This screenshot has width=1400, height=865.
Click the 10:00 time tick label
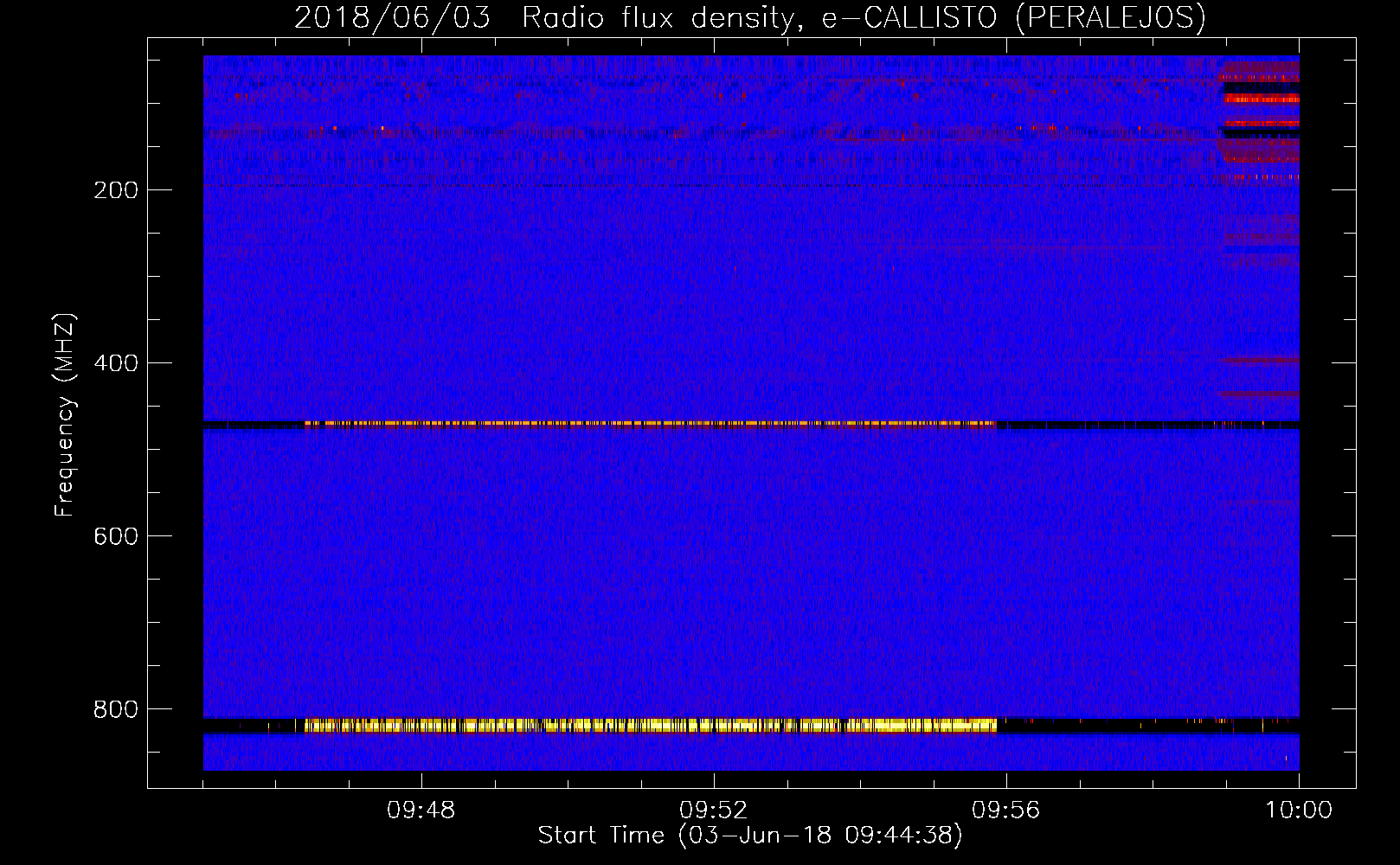click(x=1299, y=811)
